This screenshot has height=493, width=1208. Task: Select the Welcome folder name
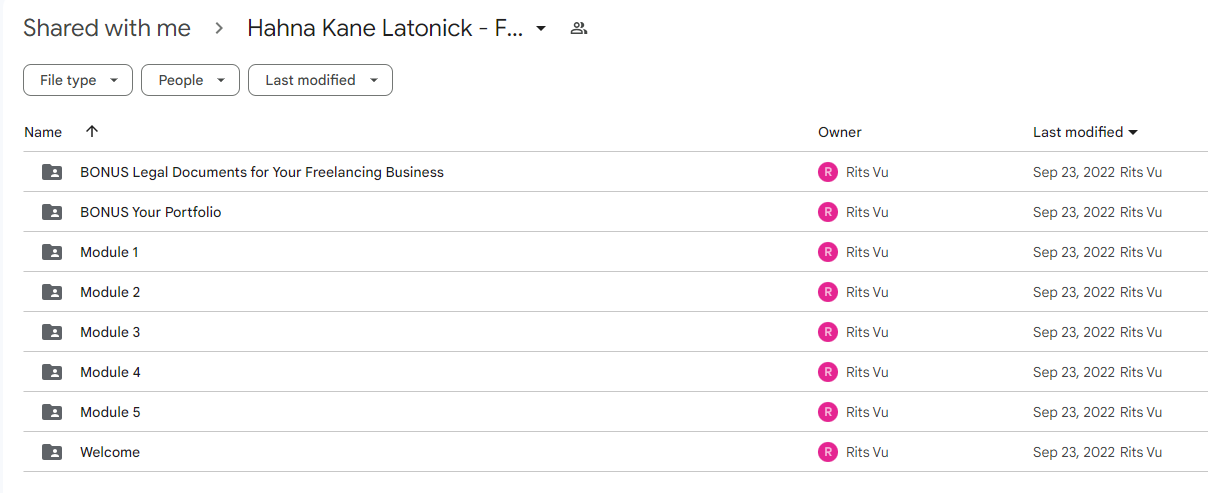coord(110,452)
